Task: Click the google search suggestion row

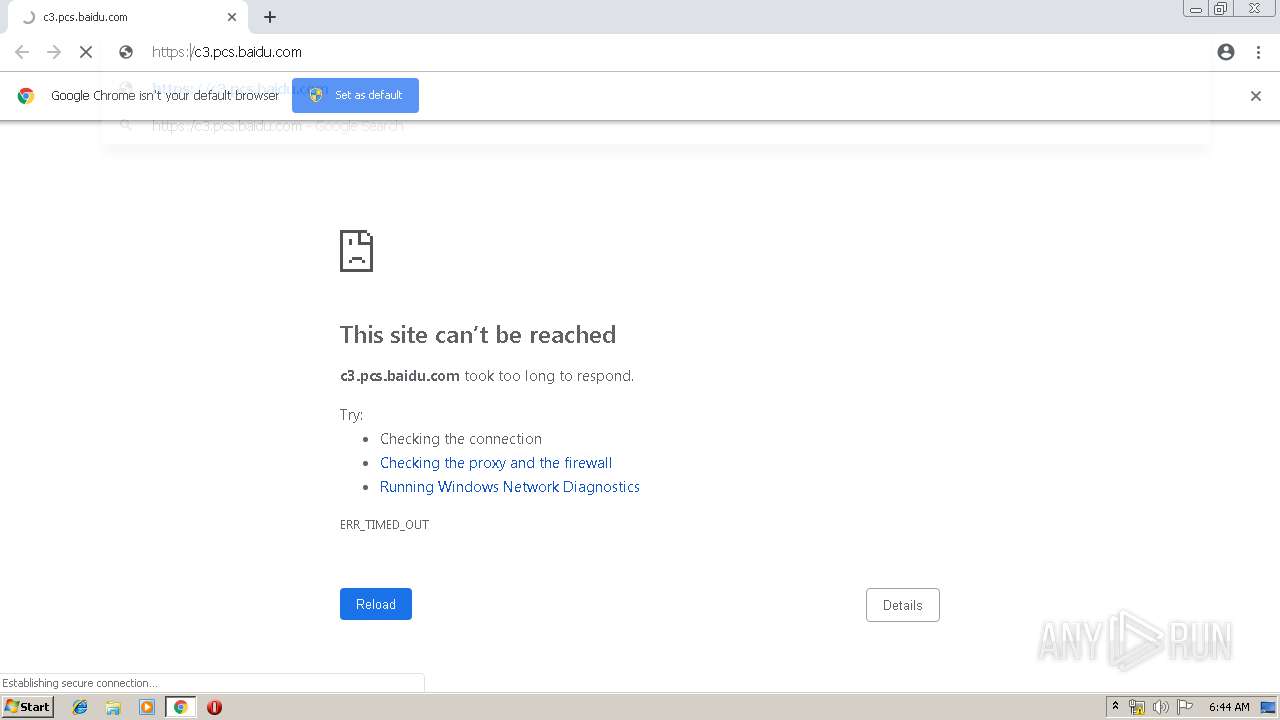Action: 655,126
